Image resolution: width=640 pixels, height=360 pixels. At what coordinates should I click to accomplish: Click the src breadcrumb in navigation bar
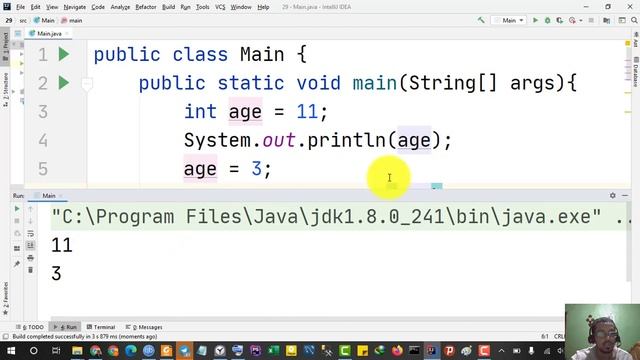point(23,20)
